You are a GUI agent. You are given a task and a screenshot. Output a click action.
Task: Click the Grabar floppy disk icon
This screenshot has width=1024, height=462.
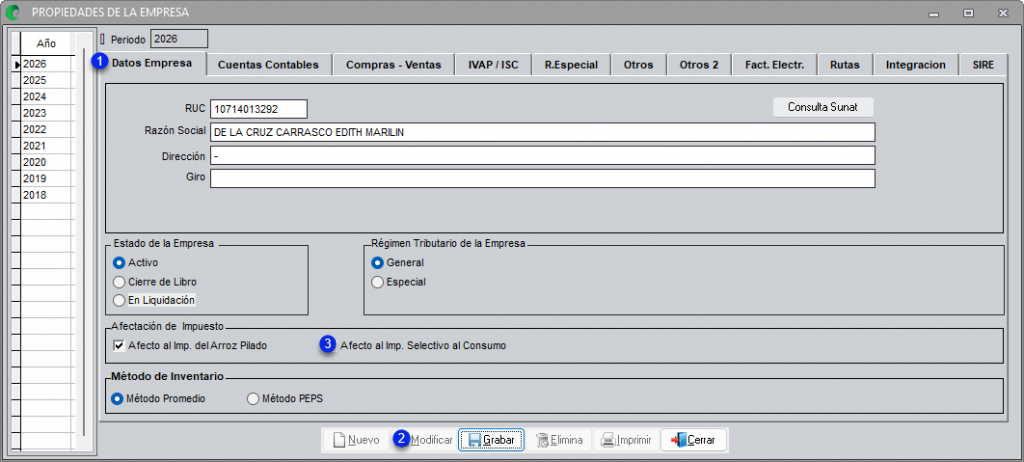pos(475,440)
